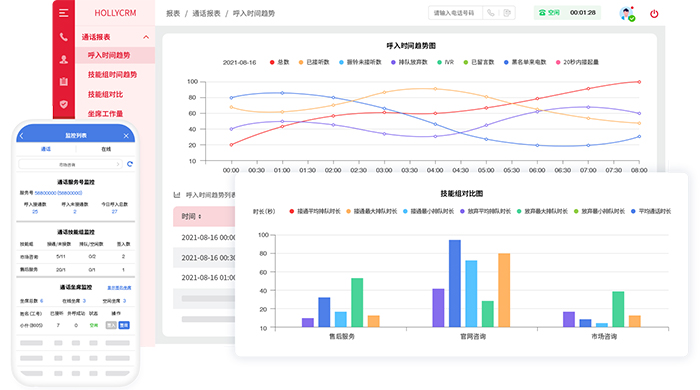
Task: Open the clipboard icon in the red sidebar
Action: [x=63, y=81]
